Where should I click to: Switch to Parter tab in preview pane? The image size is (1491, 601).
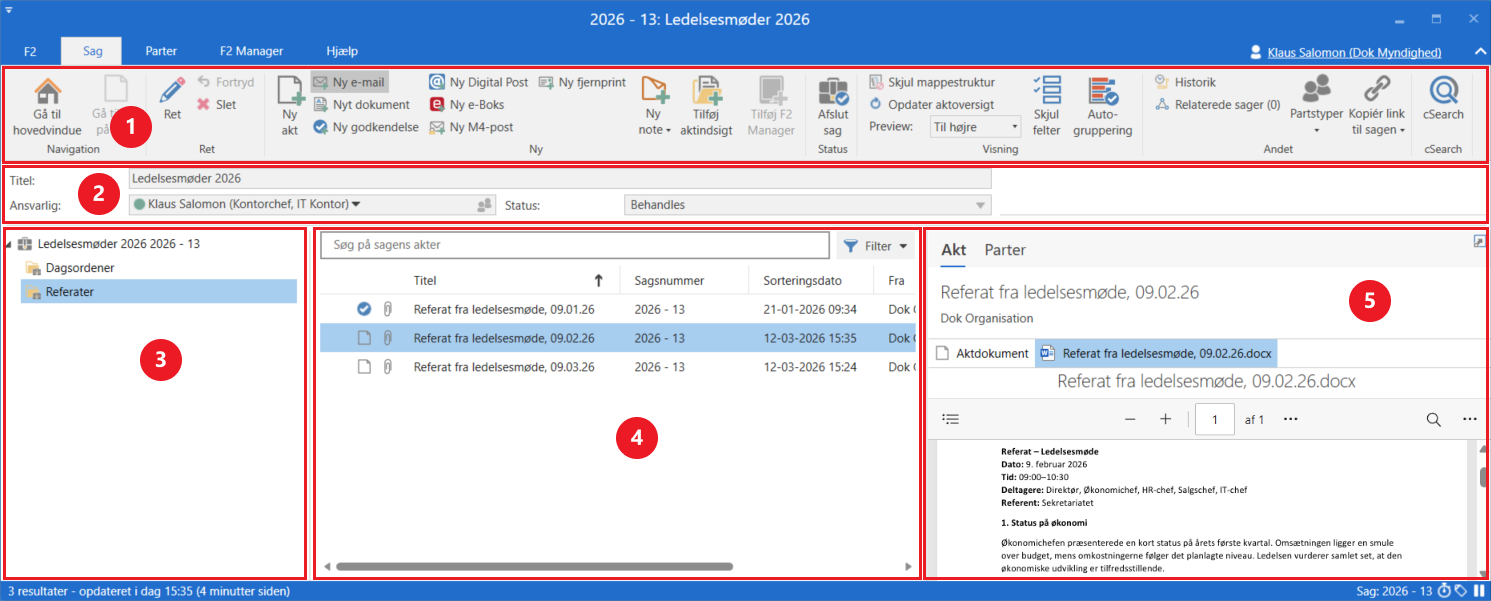(1005, 250)
